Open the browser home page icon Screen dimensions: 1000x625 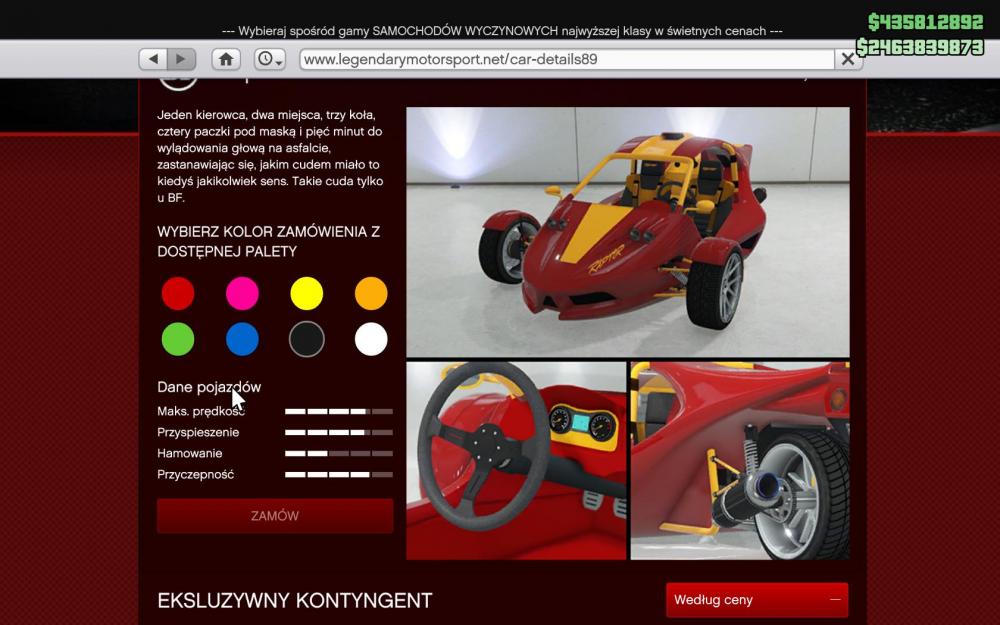pos(226,59)
